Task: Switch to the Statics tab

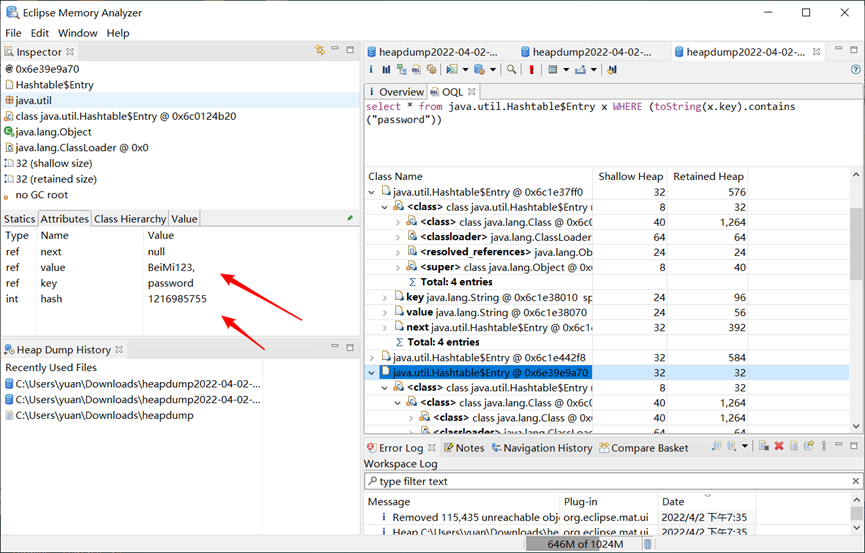Action: pyautogui.click(x=19, y=219)
